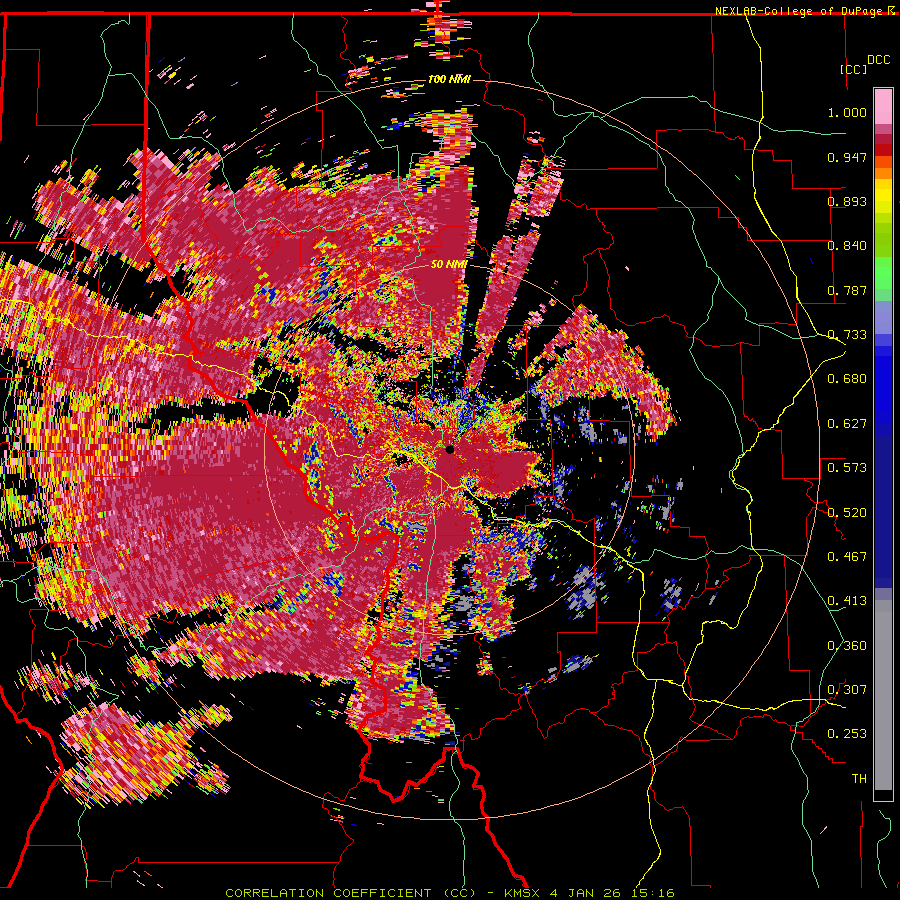The height and width of the screenshot is (900, 900).
Task: Select the 0.253 scale value
Action: coord(847,734)
